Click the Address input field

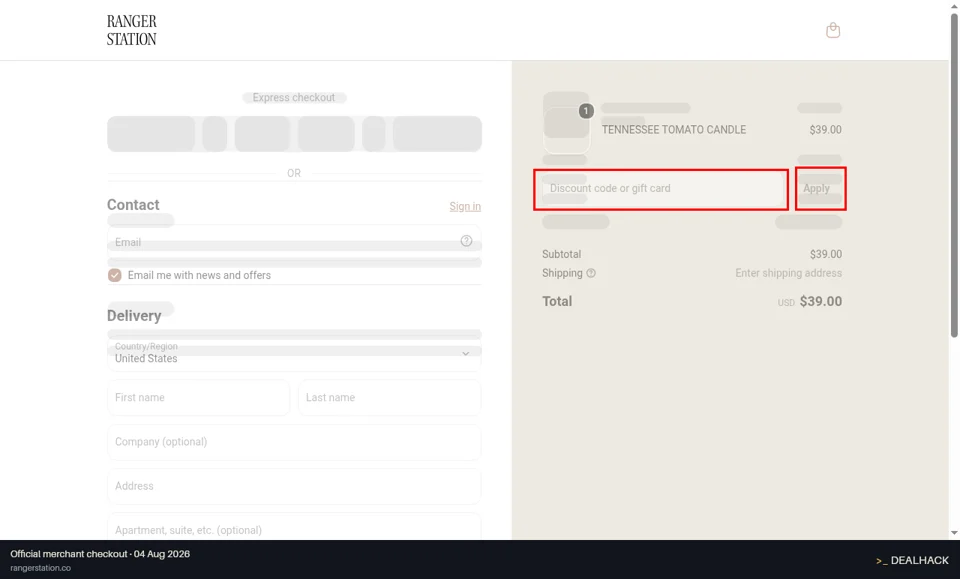pos(294,486)
